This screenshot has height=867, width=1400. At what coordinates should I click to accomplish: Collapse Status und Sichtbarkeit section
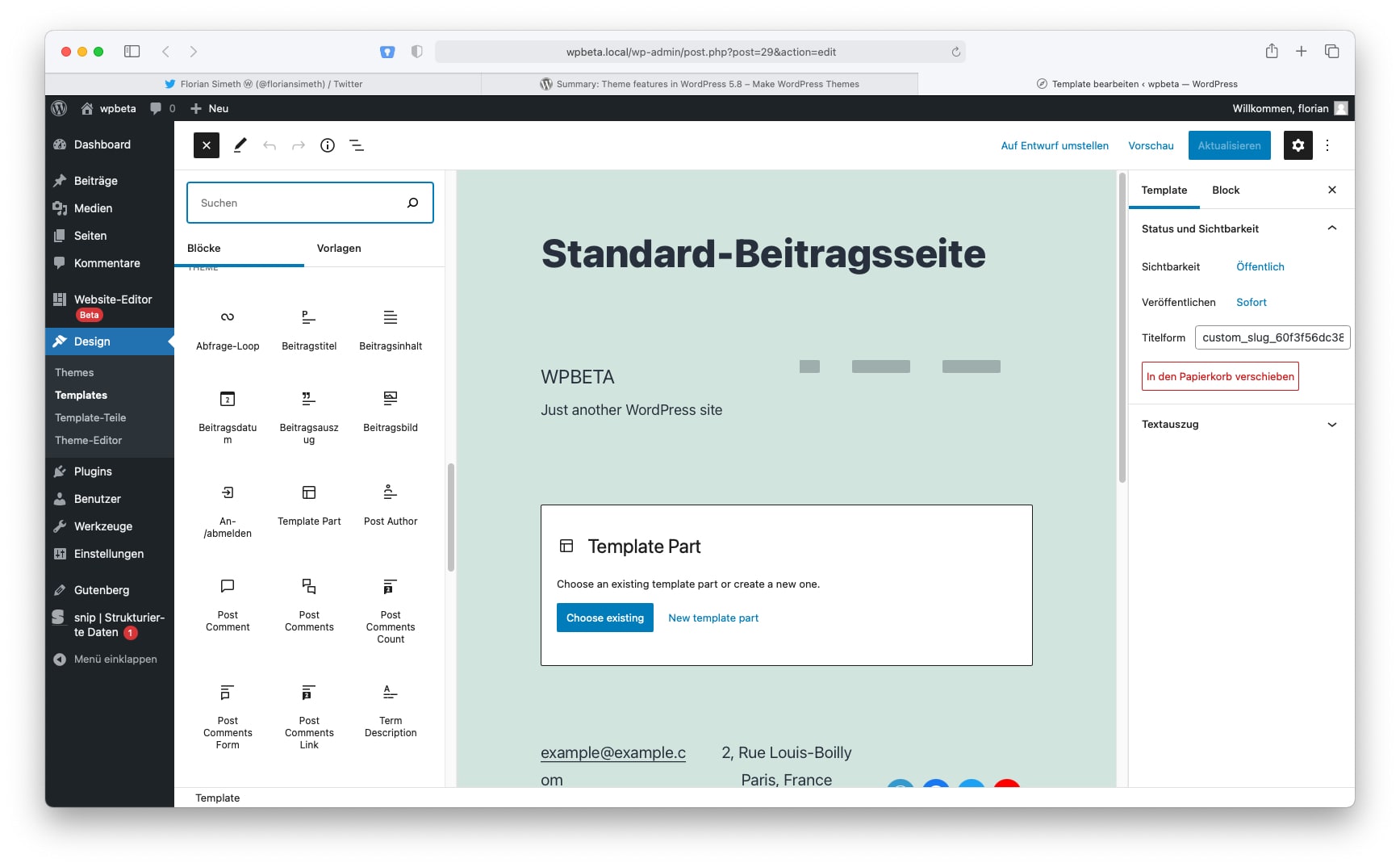coord(1331,228)
